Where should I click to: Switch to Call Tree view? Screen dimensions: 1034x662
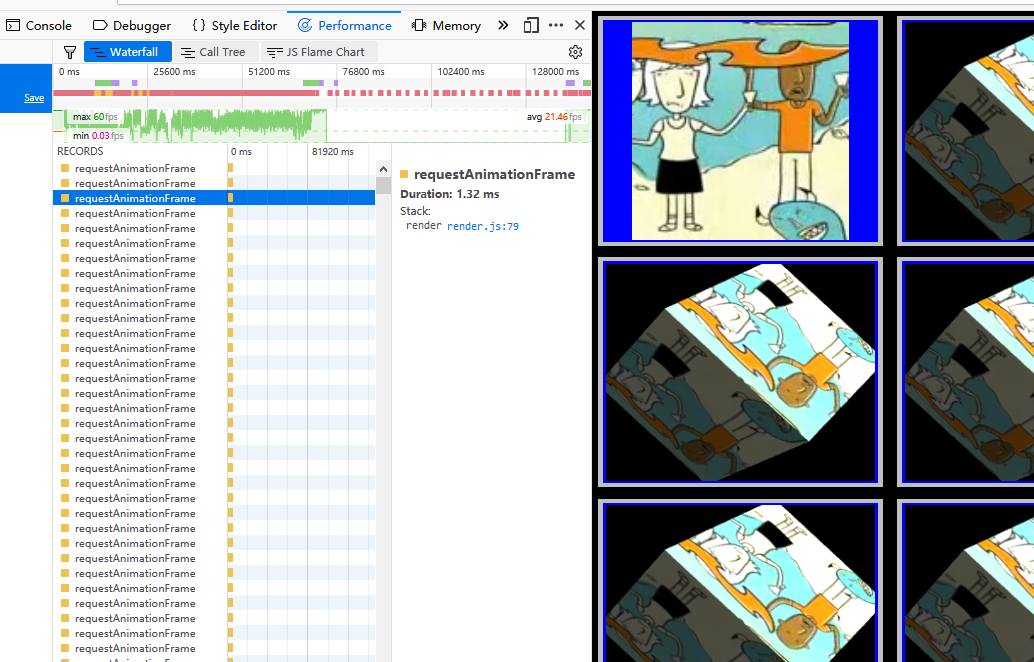[x=214, y=52]
